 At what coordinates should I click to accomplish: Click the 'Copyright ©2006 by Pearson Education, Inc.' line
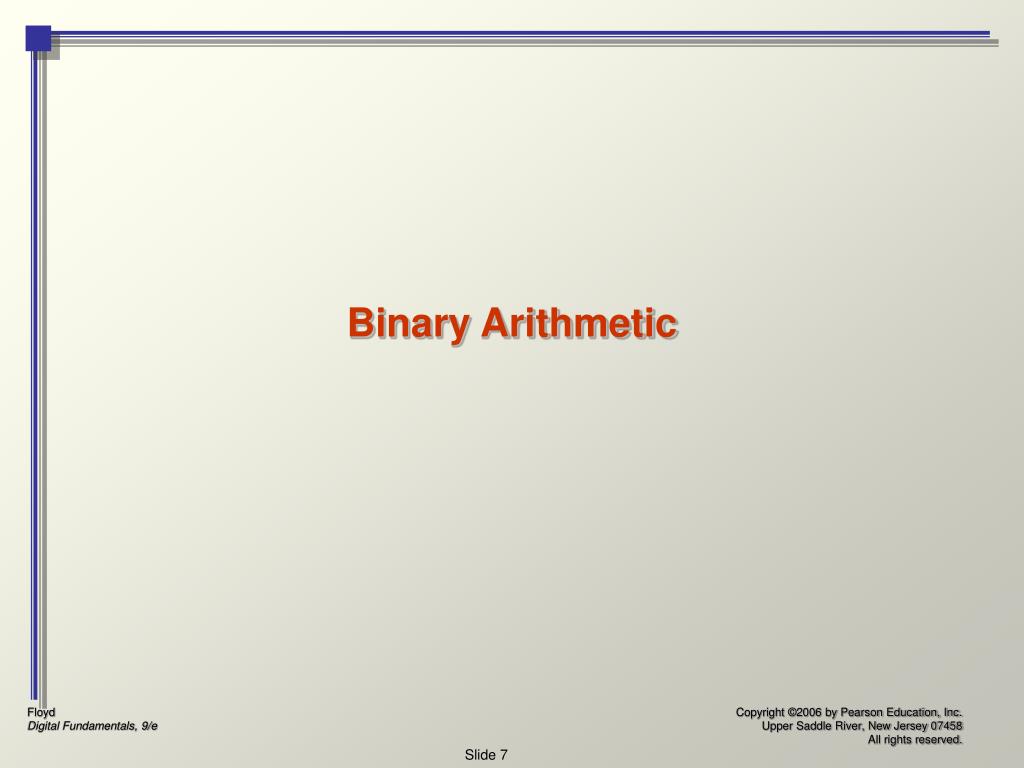click(x=849, y=712)
